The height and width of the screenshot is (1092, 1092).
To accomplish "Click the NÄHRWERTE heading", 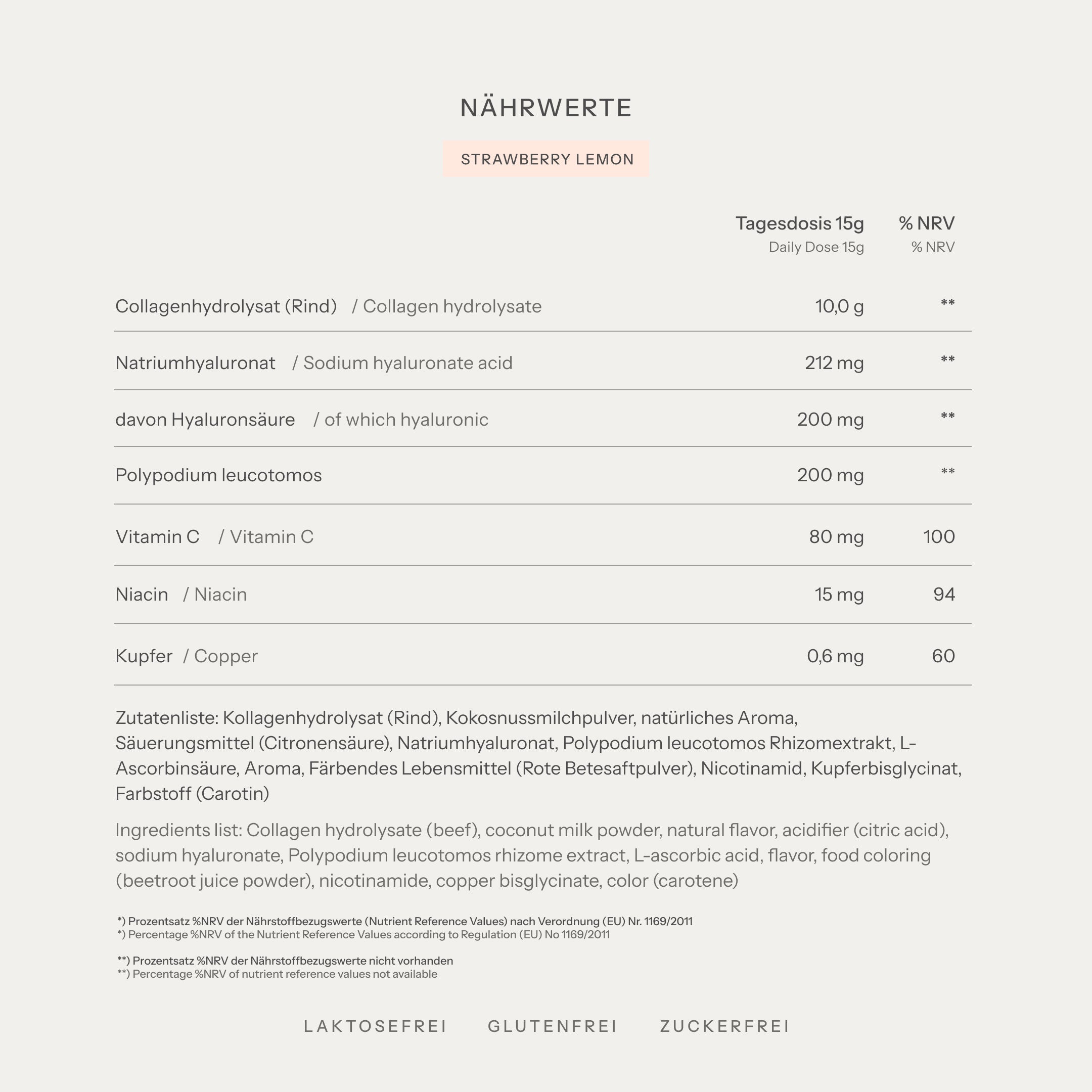I will [x=545, y=108].
